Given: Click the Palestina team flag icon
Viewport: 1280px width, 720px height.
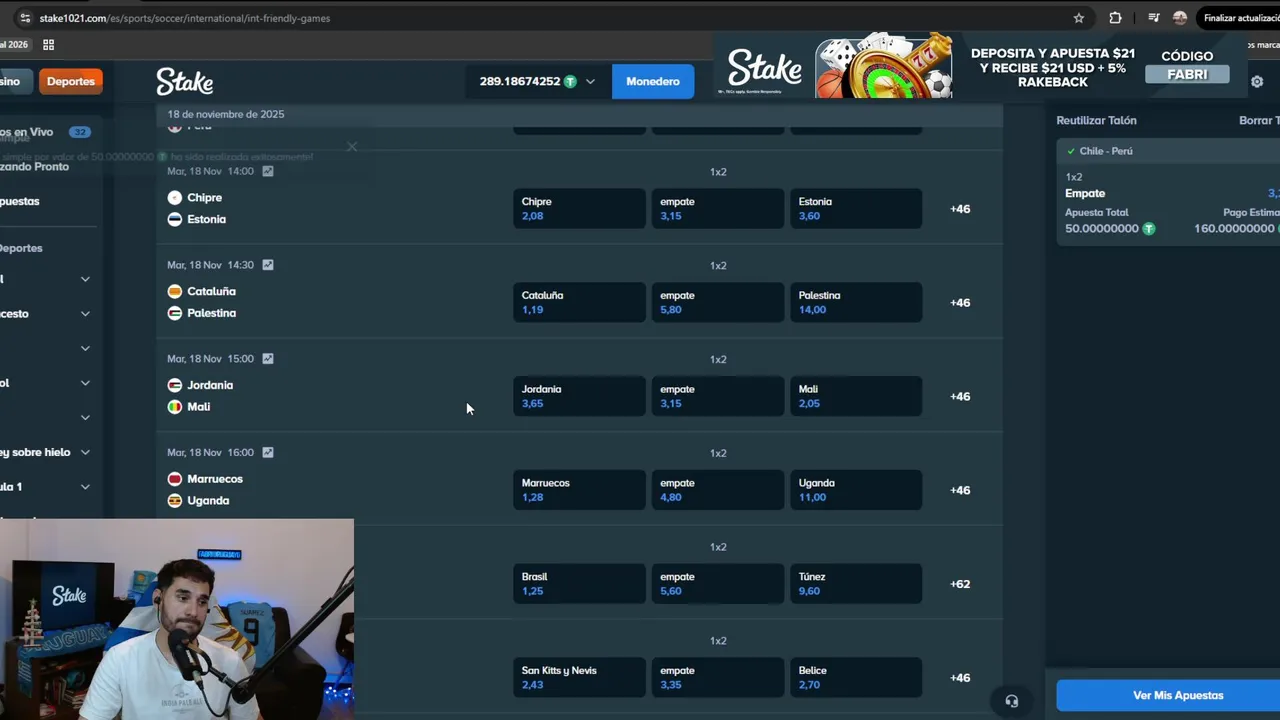Looking at the screenshot, I should click(175, 313).
